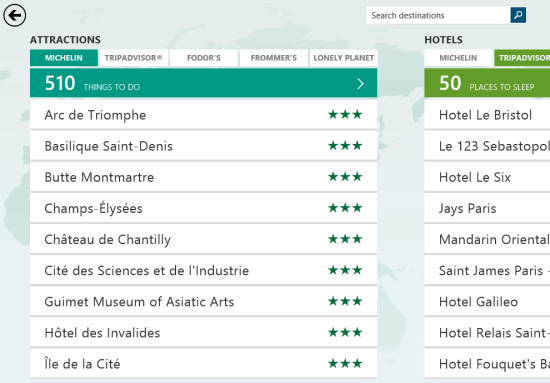Switch to the TripAdvisor attractions tab

click(x=134, y=58)
